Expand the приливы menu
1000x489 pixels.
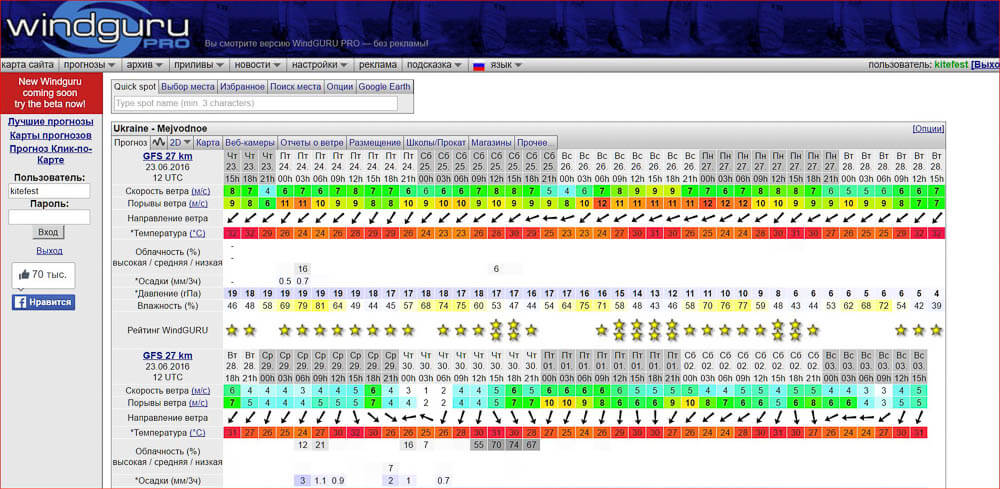tap(199, 65)
